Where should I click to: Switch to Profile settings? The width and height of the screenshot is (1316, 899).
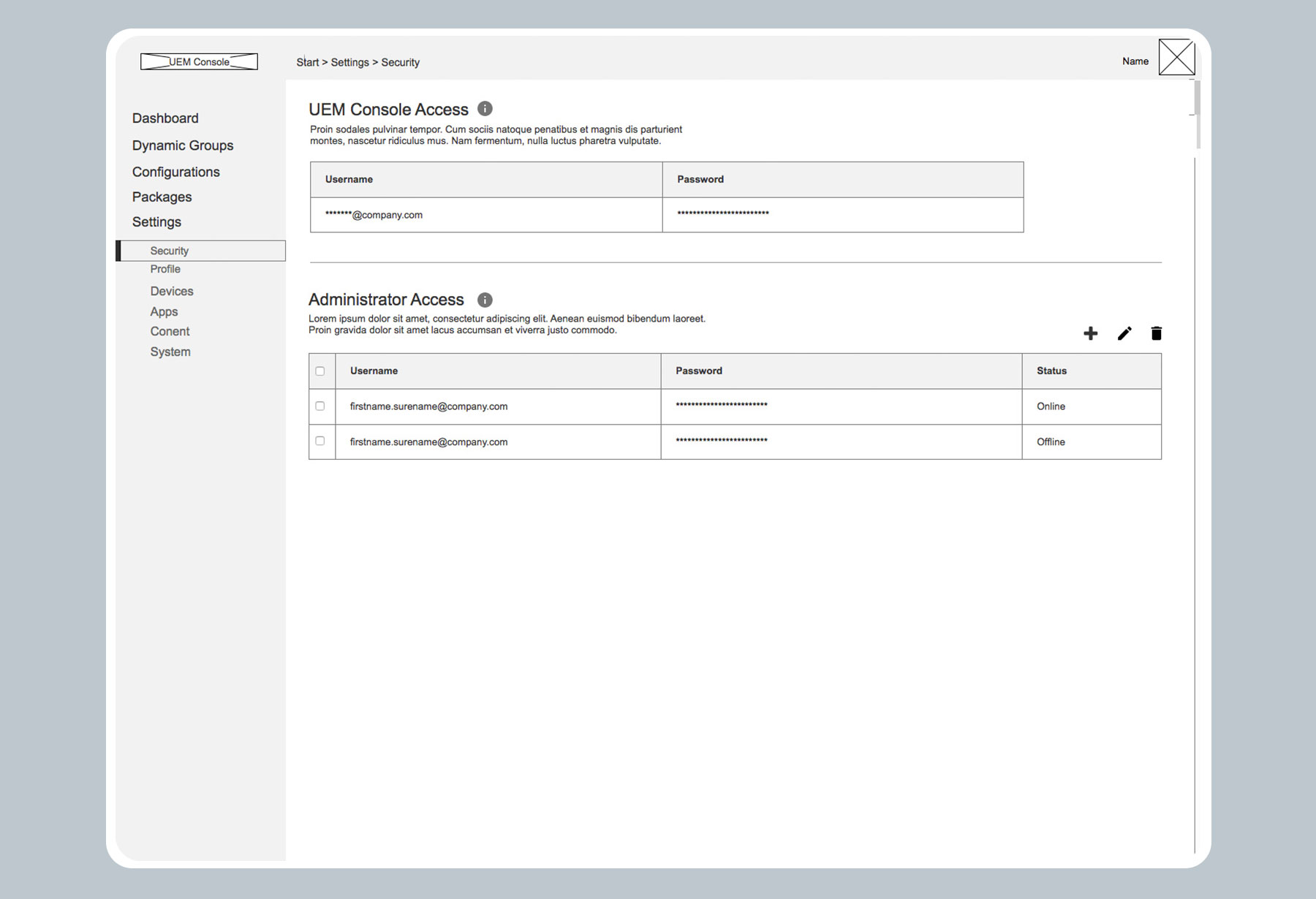[165, 269]
